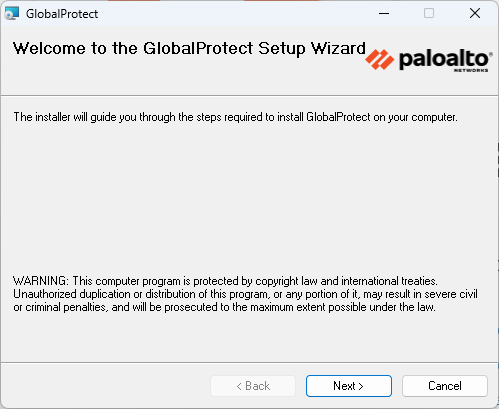Screen dimensions: 499x409
Task: Click the right arrow in Next button
Action: 360,386
